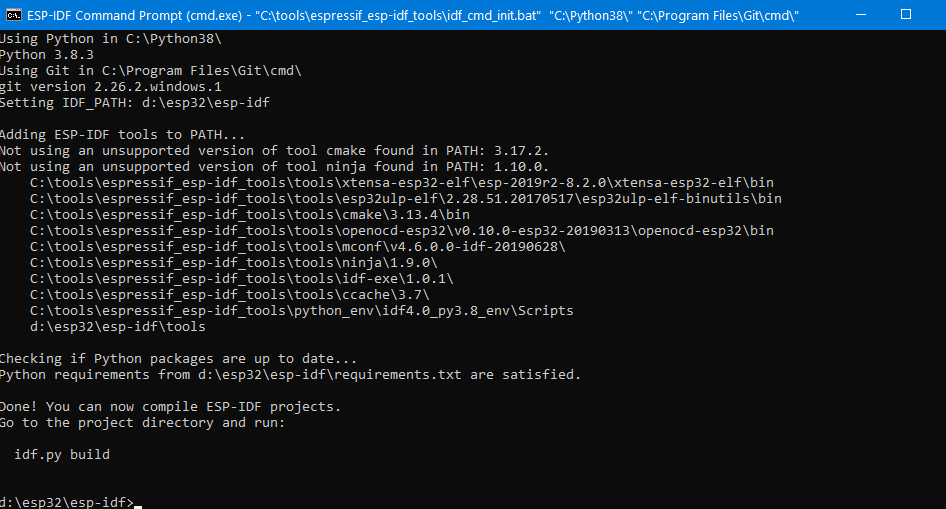
Task: Click the prompt cursor after d:\esp32\esp-idf>
Action: click(138, 503)
